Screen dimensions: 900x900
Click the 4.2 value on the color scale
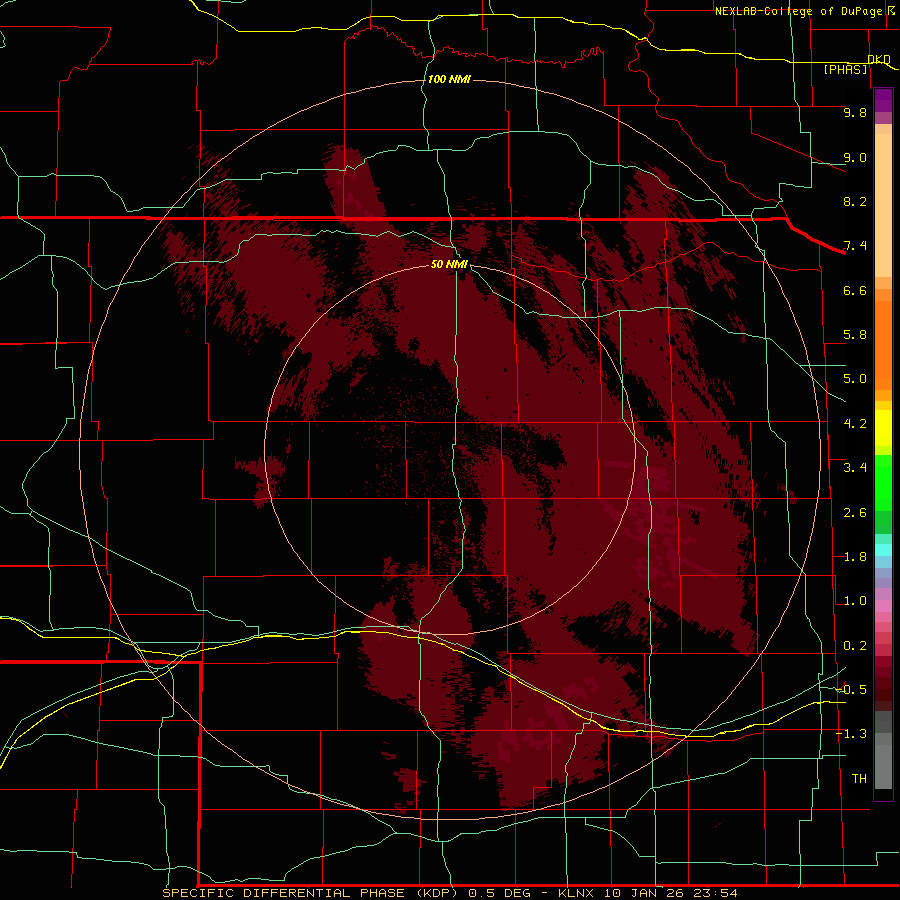pos(855,424)
